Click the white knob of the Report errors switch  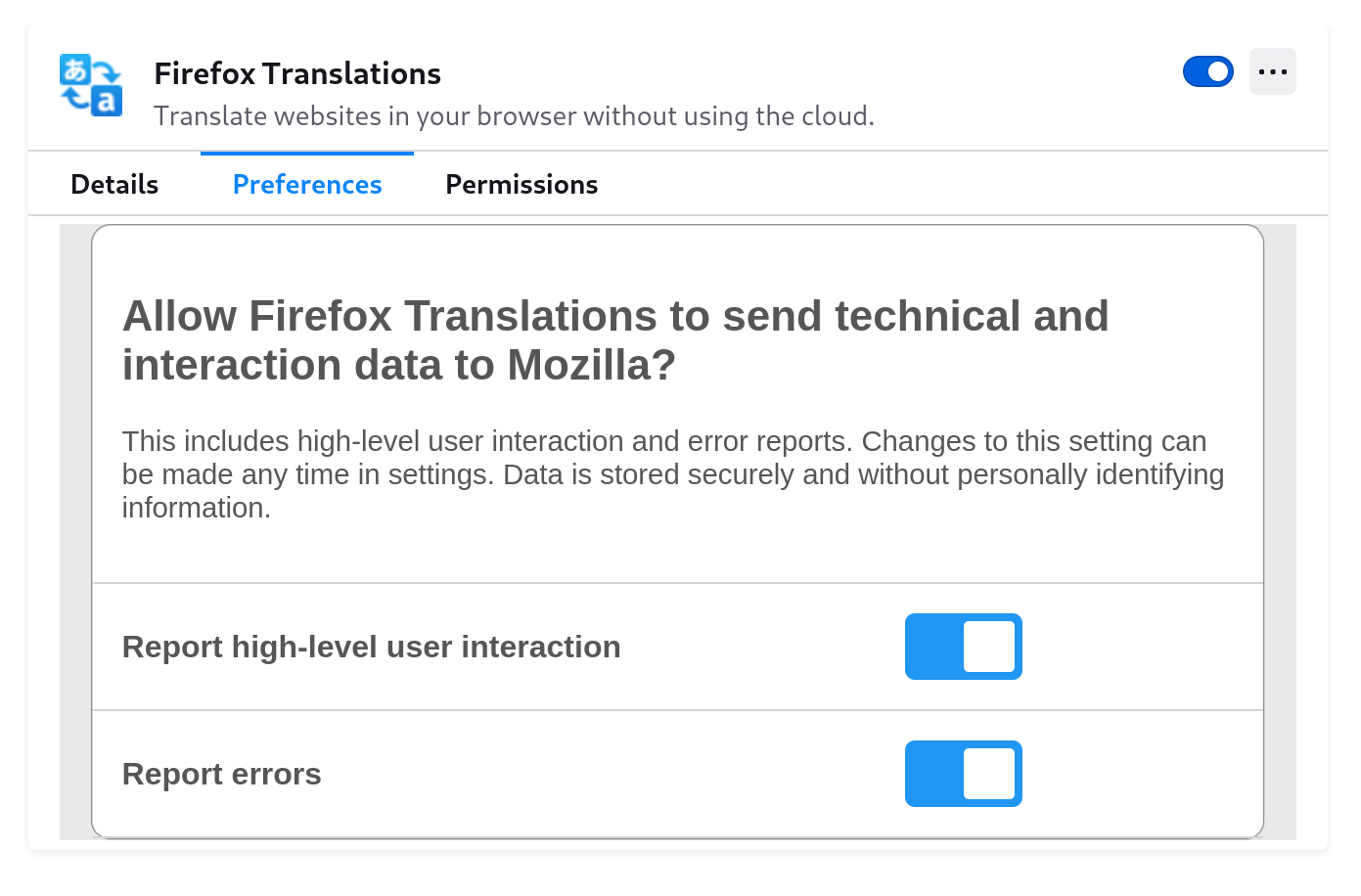pyautogui.click(x=989, y=774)
